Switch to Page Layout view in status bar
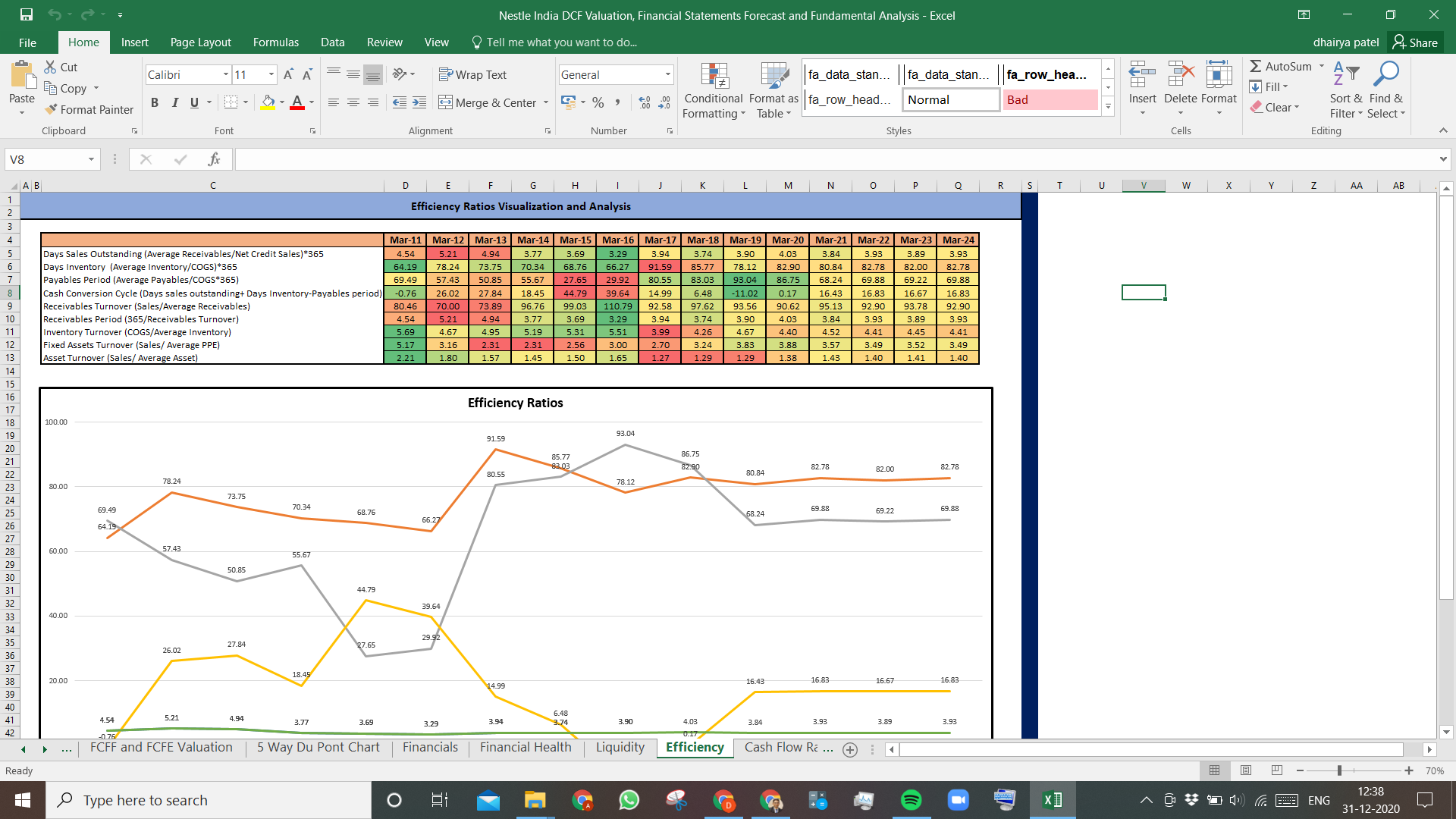The width and height of the screenshot is (1456, 819). [x=1245, y=770]
